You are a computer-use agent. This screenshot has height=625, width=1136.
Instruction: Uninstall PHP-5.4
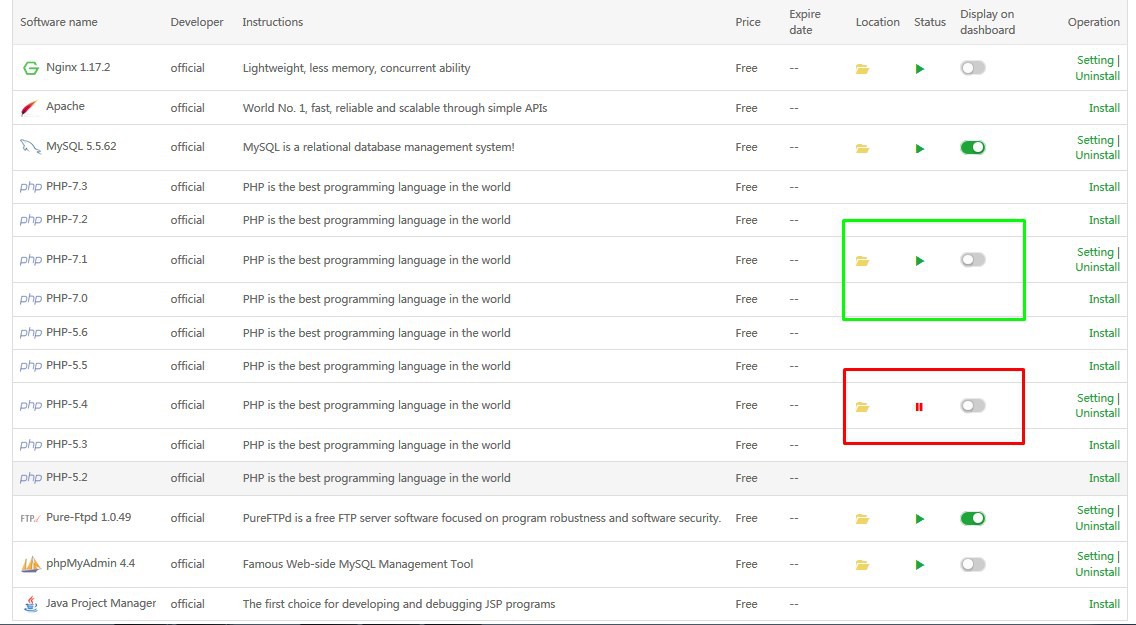(1098, 414)
